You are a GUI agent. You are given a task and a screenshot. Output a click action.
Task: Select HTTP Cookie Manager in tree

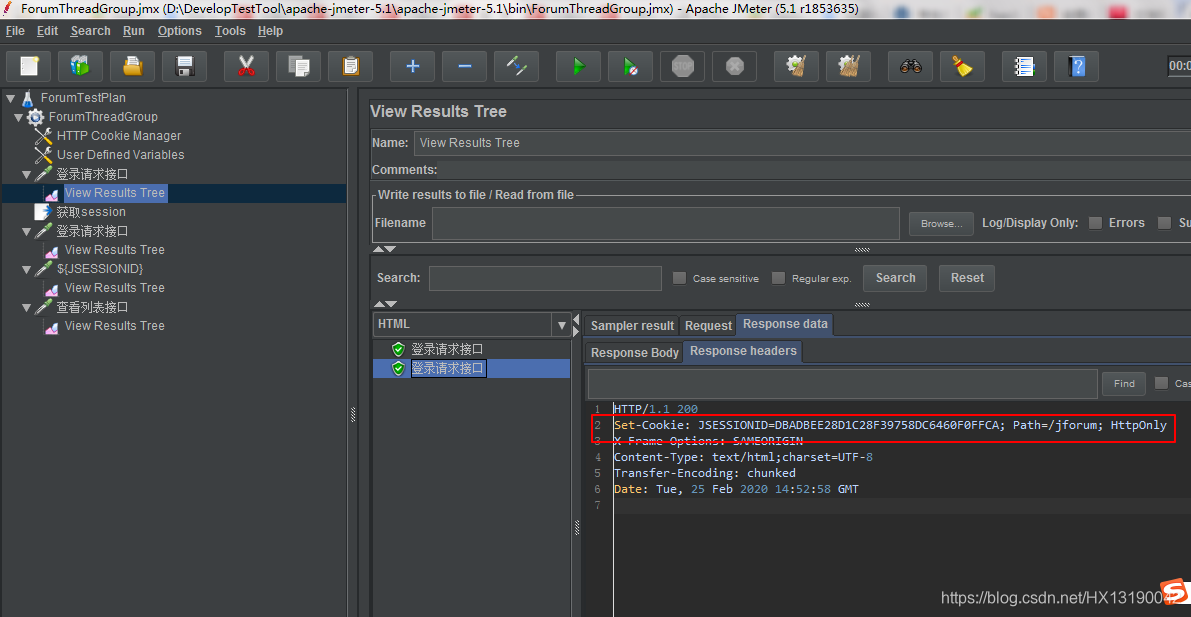click(118, 136)
